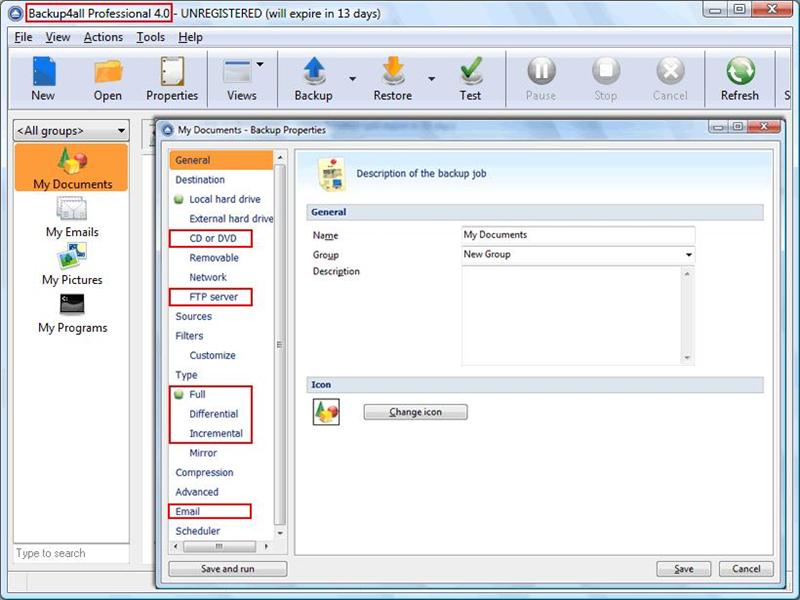Screen dimensions: 800x600
Task: Click the Type to search field
Action: (71, 554)
